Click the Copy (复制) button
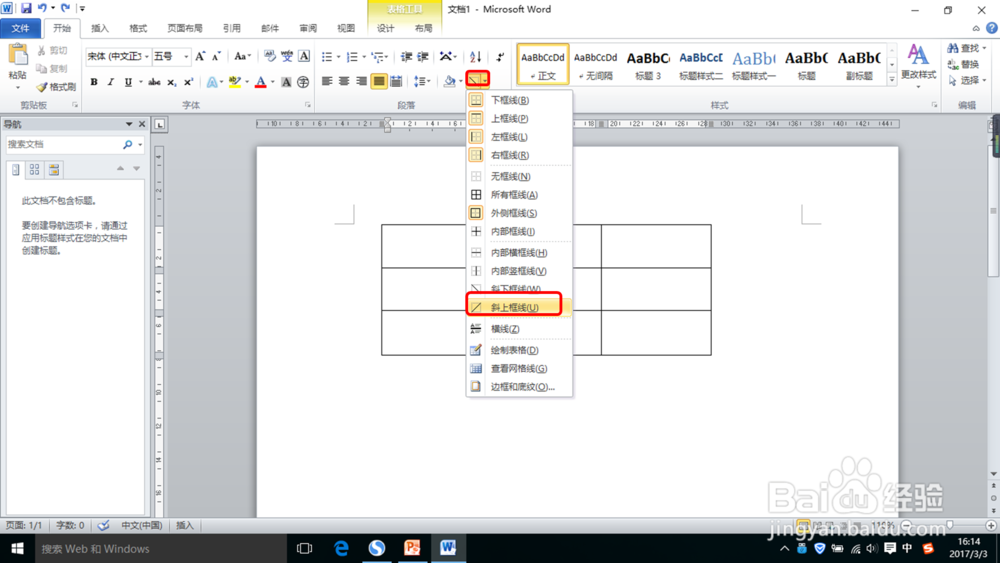 click(x=52, y=68)
